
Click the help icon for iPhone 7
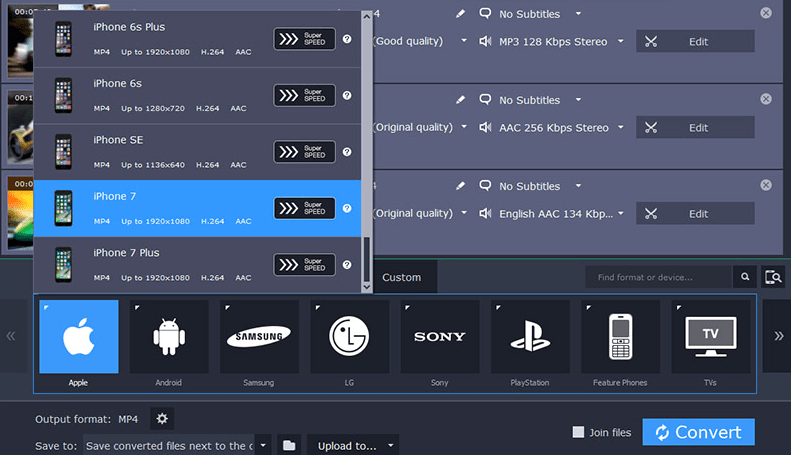coord(347,208)
